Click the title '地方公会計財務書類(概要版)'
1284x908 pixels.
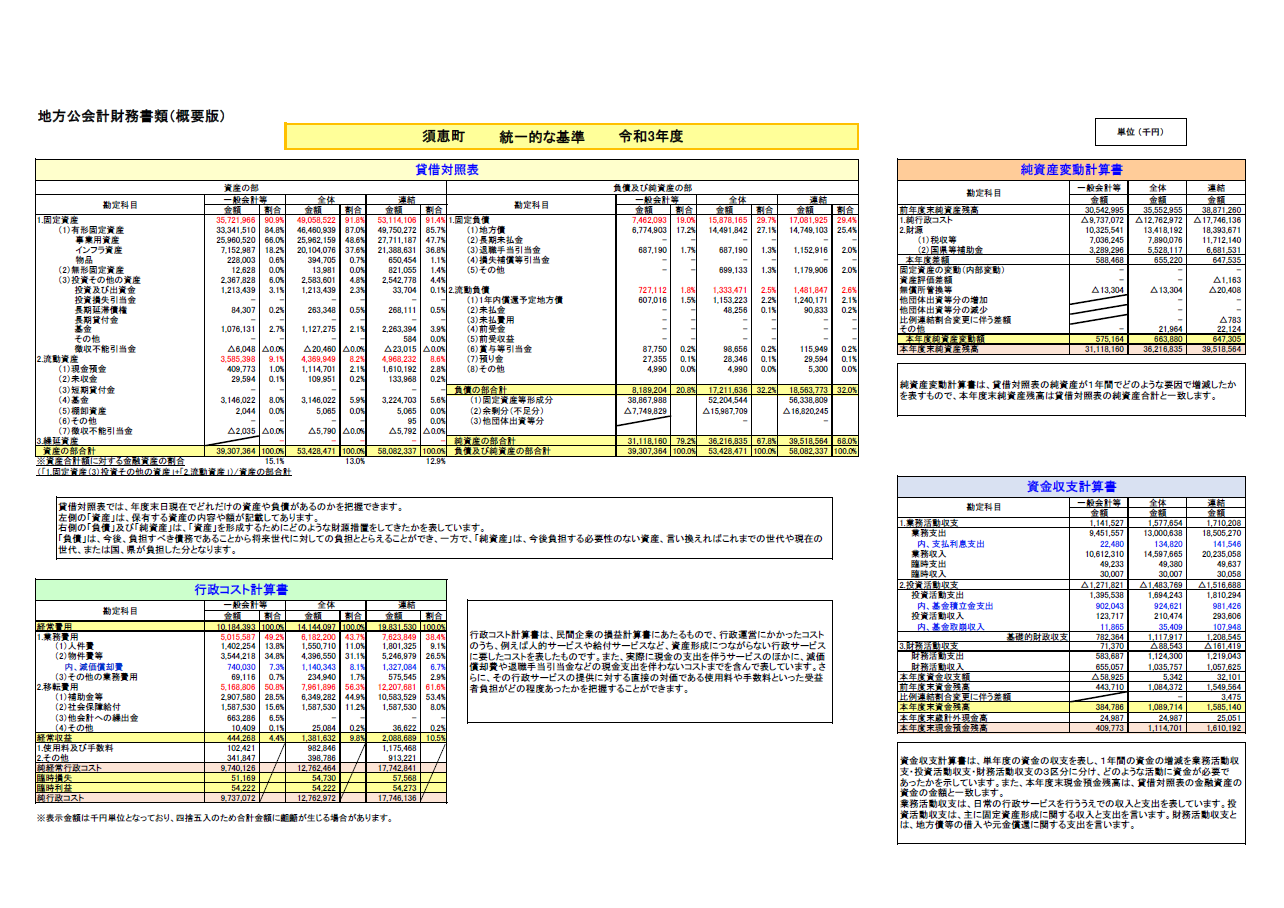[131, 116]
